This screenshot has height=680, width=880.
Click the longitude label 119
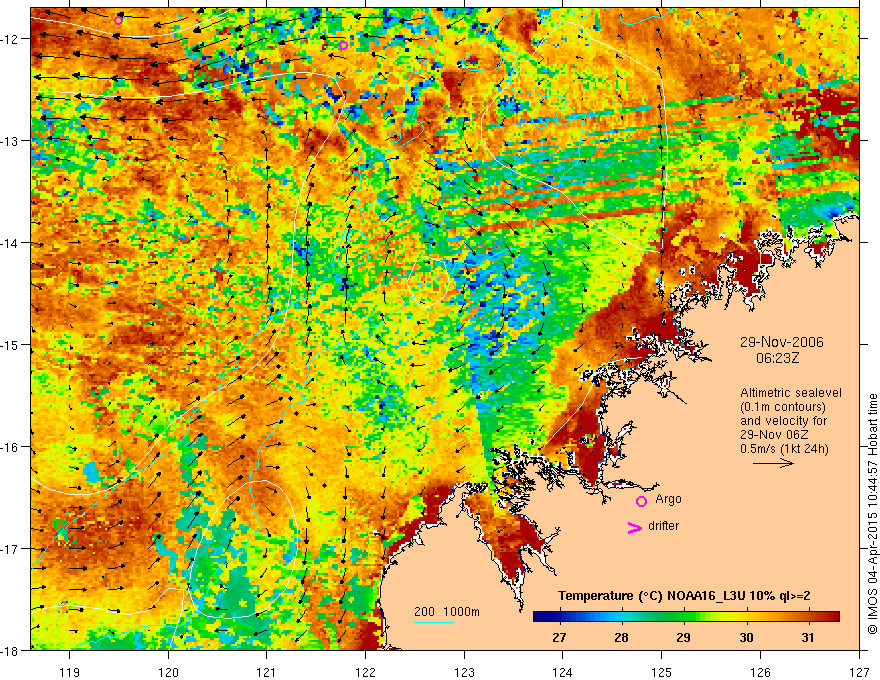click(70, 672)
